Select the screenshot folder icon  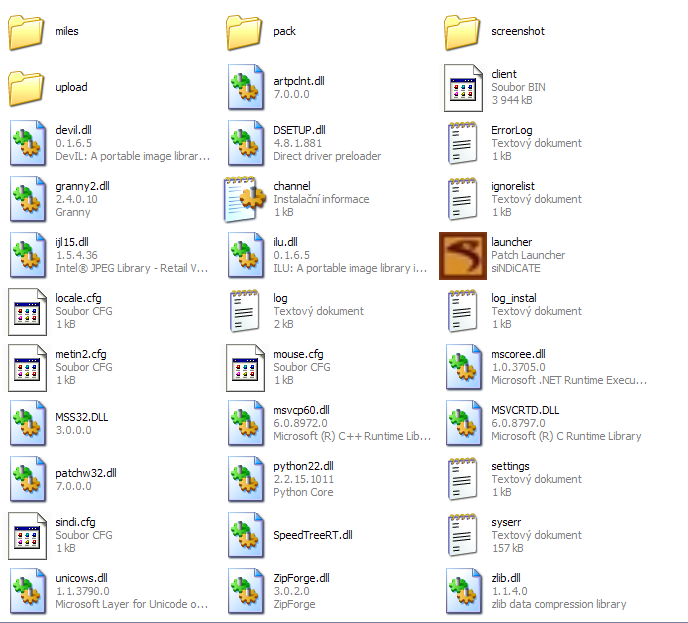coord(463,32)
